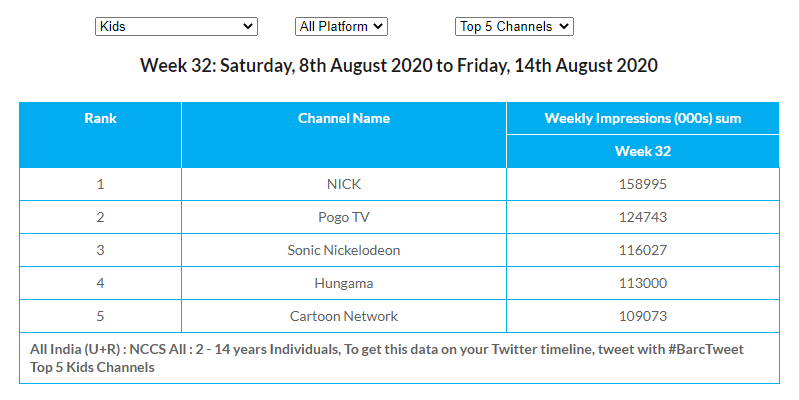This screenshot has width=800, height=400.
Task: Click the 124743 impressions value
Action: click(x=642, y=217)
